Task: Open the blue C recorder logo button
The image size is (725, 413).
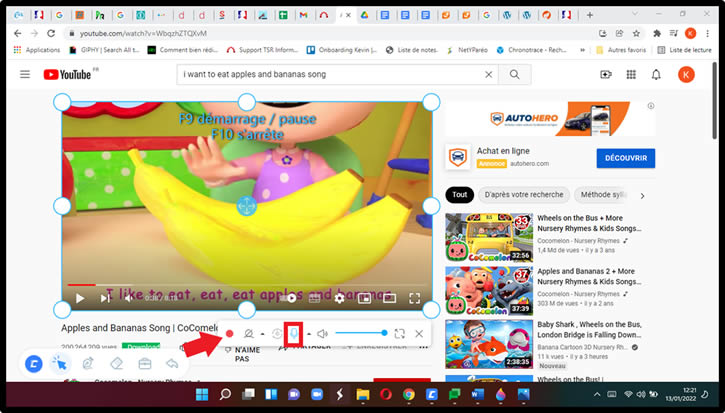Action: pyautogui.click(x=34, y=364)
